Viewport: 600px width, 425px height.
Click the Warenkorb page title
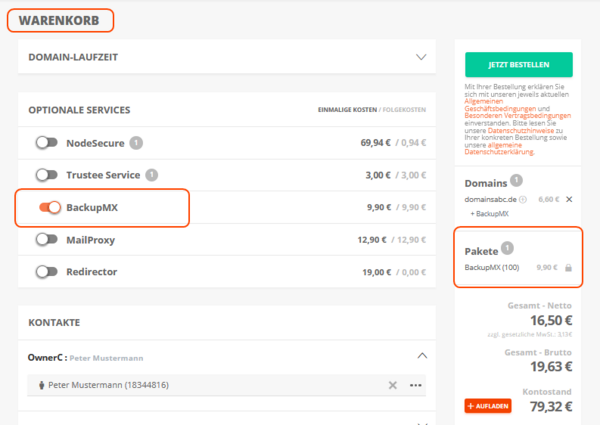coord(59,20)
